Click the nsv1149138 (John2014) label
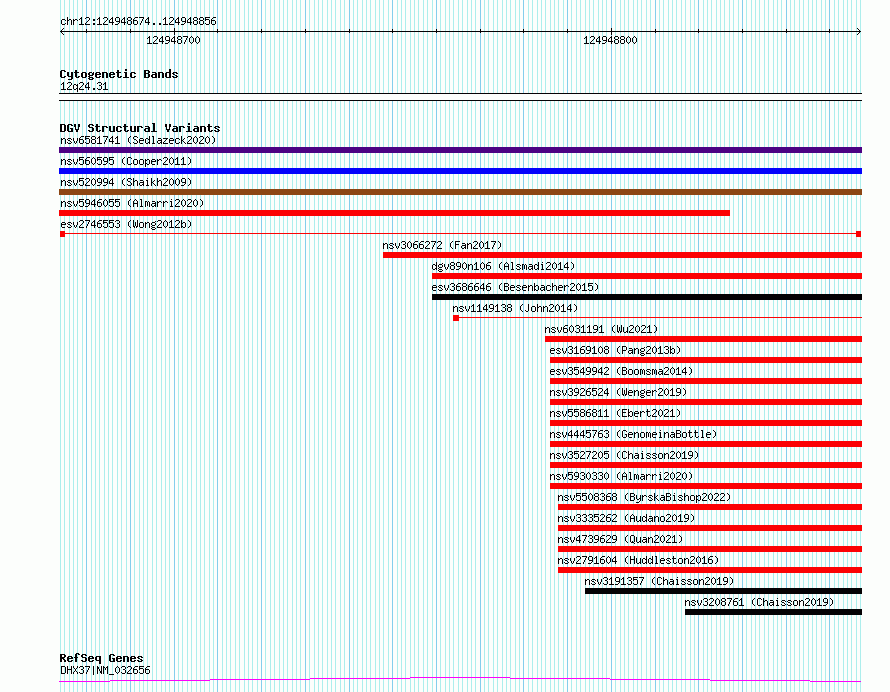Viewport: 890px width, 692px height. tap(515, 308)
